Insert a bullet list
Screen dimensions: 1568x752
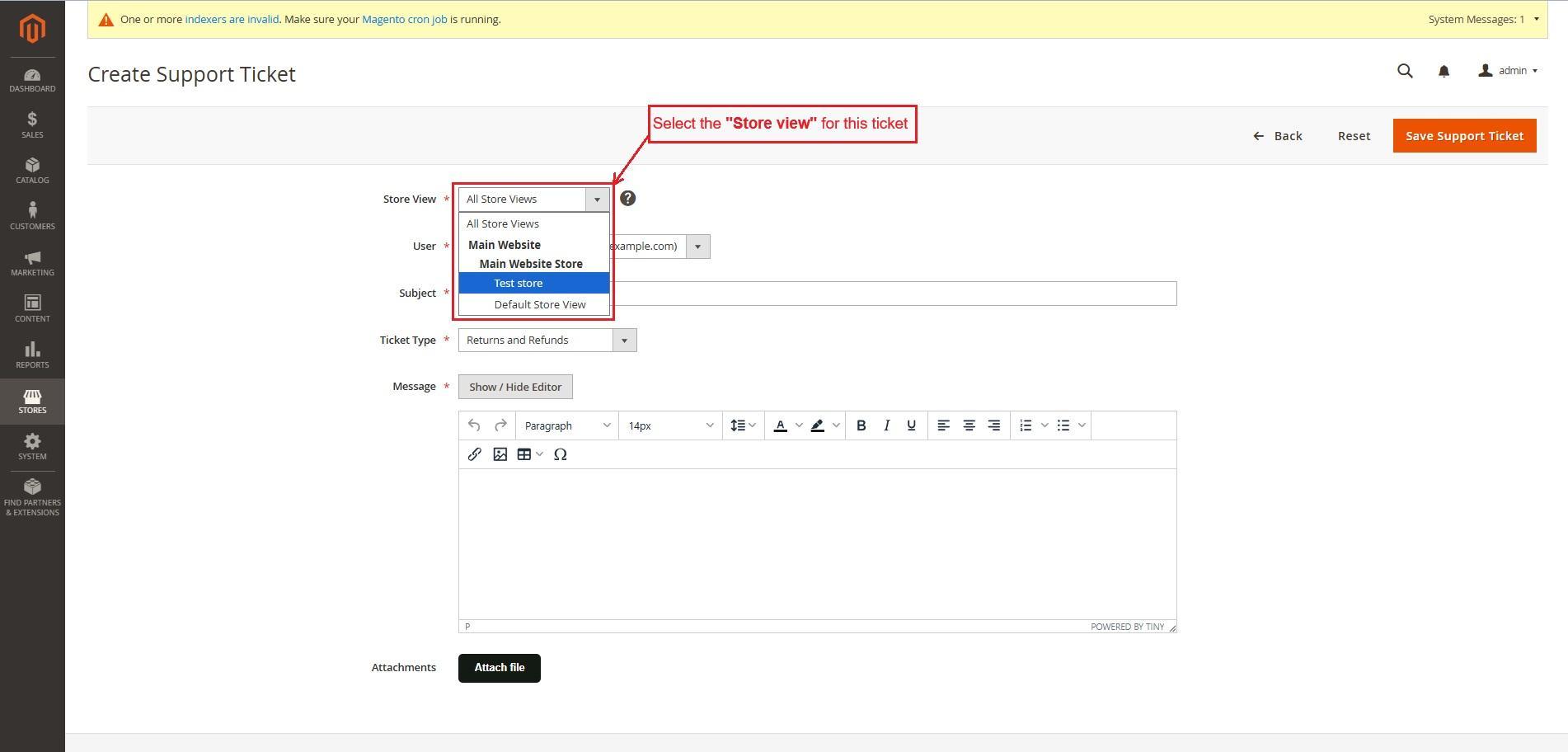click(1063, 425)
